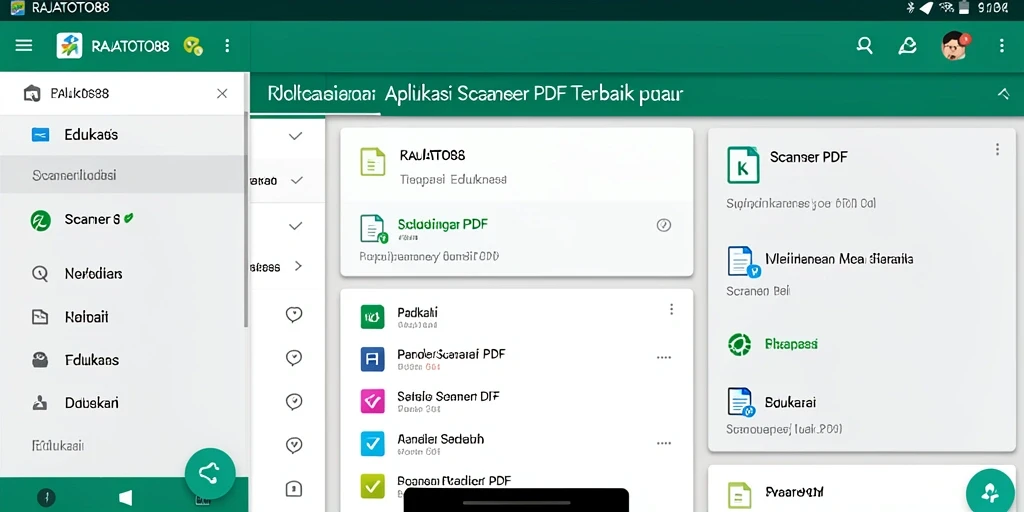This screenshot has height=512, width=1024.
Task: Toggle the circular check next to Sateie Scanen
Action: click(x=294, y=402)
